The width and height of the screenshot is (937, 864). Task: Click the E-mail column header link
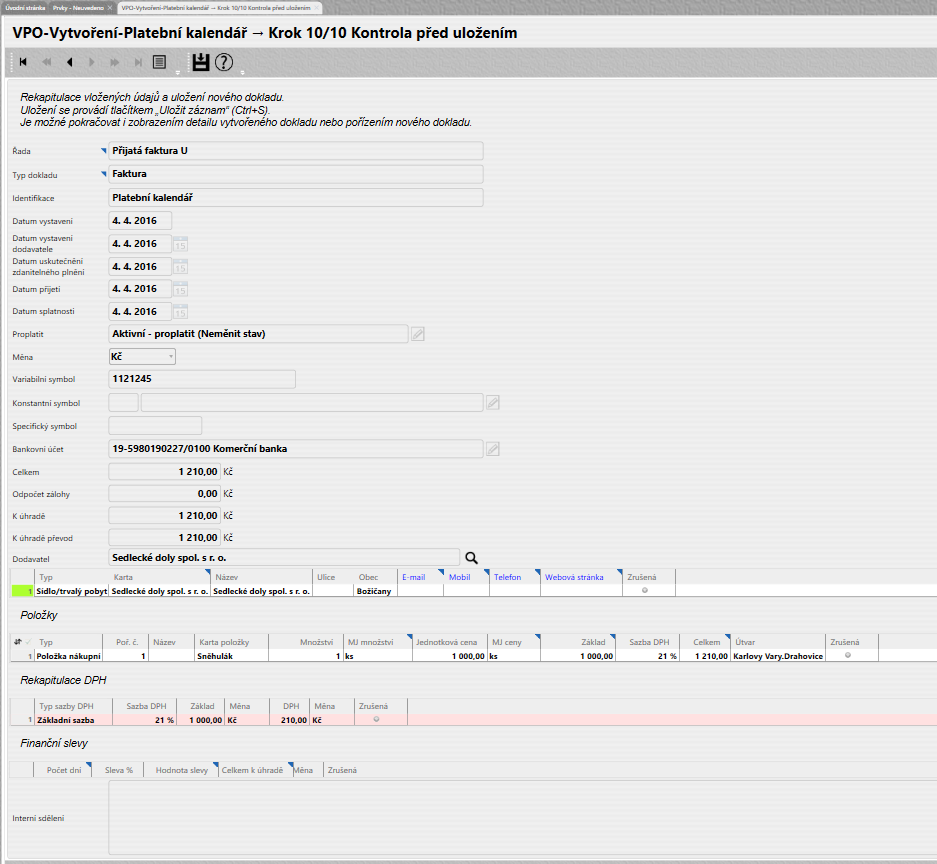[414, 577]
